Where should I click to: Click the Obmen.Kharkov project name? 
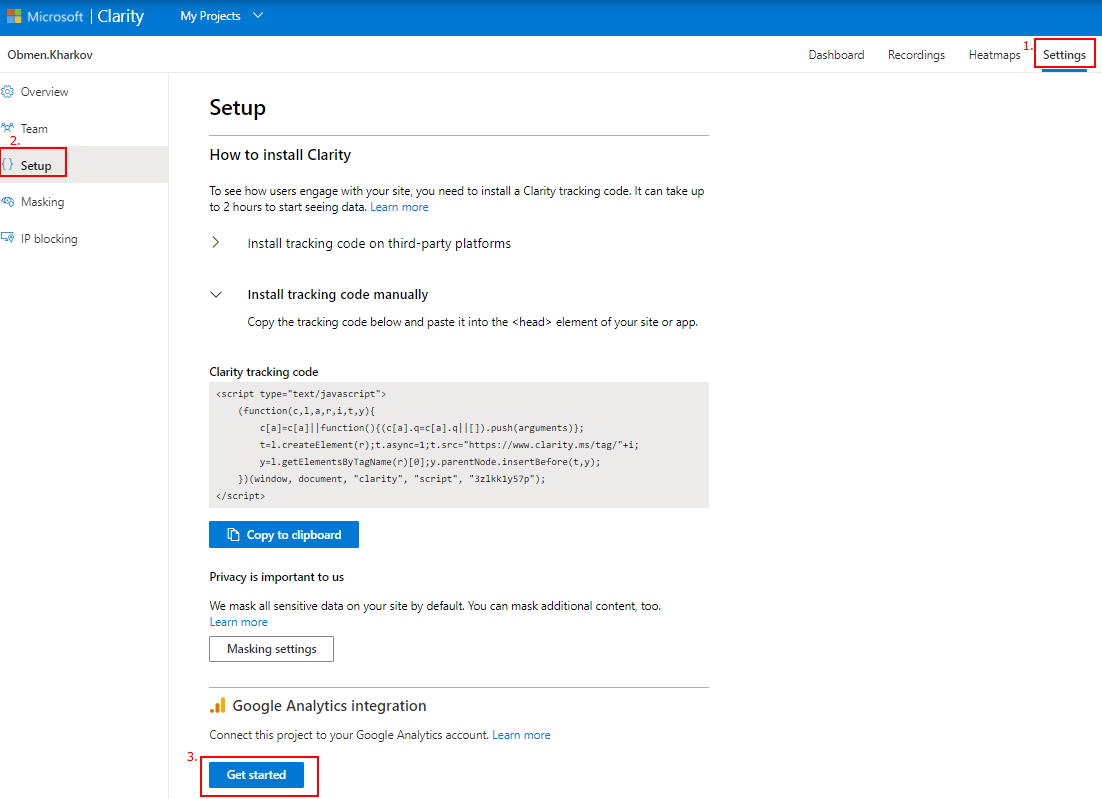pyautogui.click(x=50, y=55)
